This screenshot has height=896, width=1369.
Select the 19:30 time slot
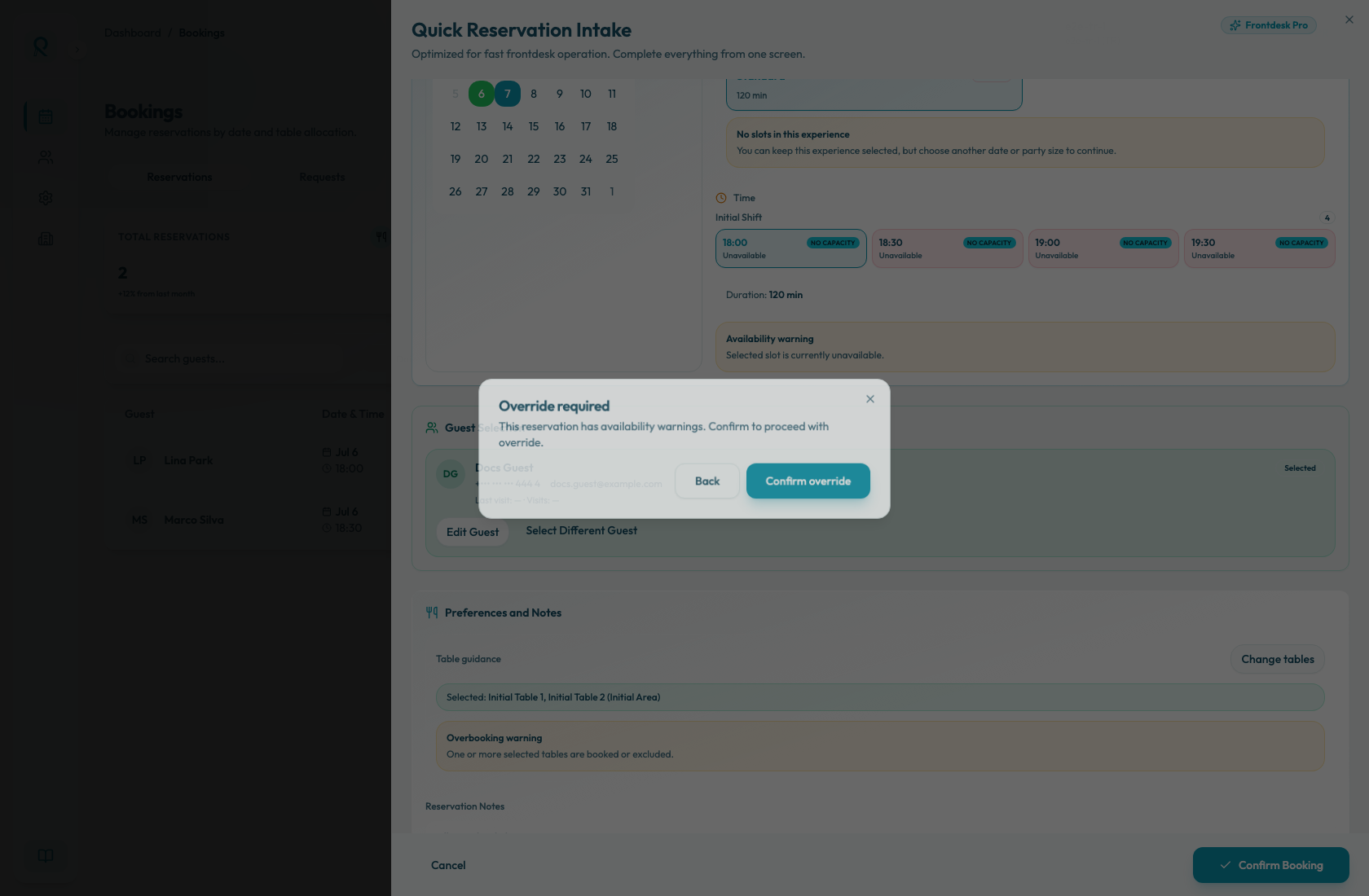[x=1260, y=248]
